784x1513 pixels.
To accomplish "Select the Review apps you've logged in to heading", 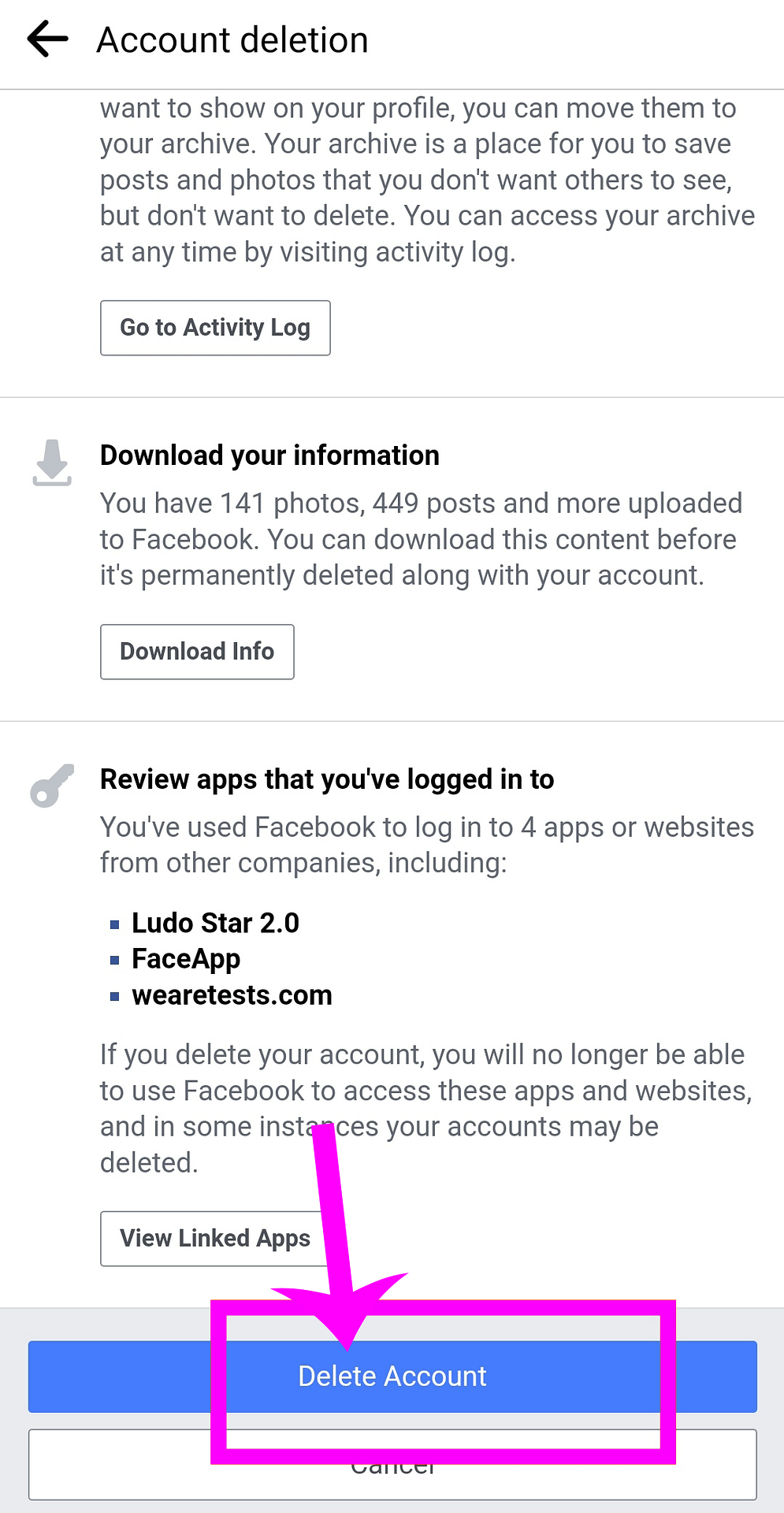I will 327,779.
